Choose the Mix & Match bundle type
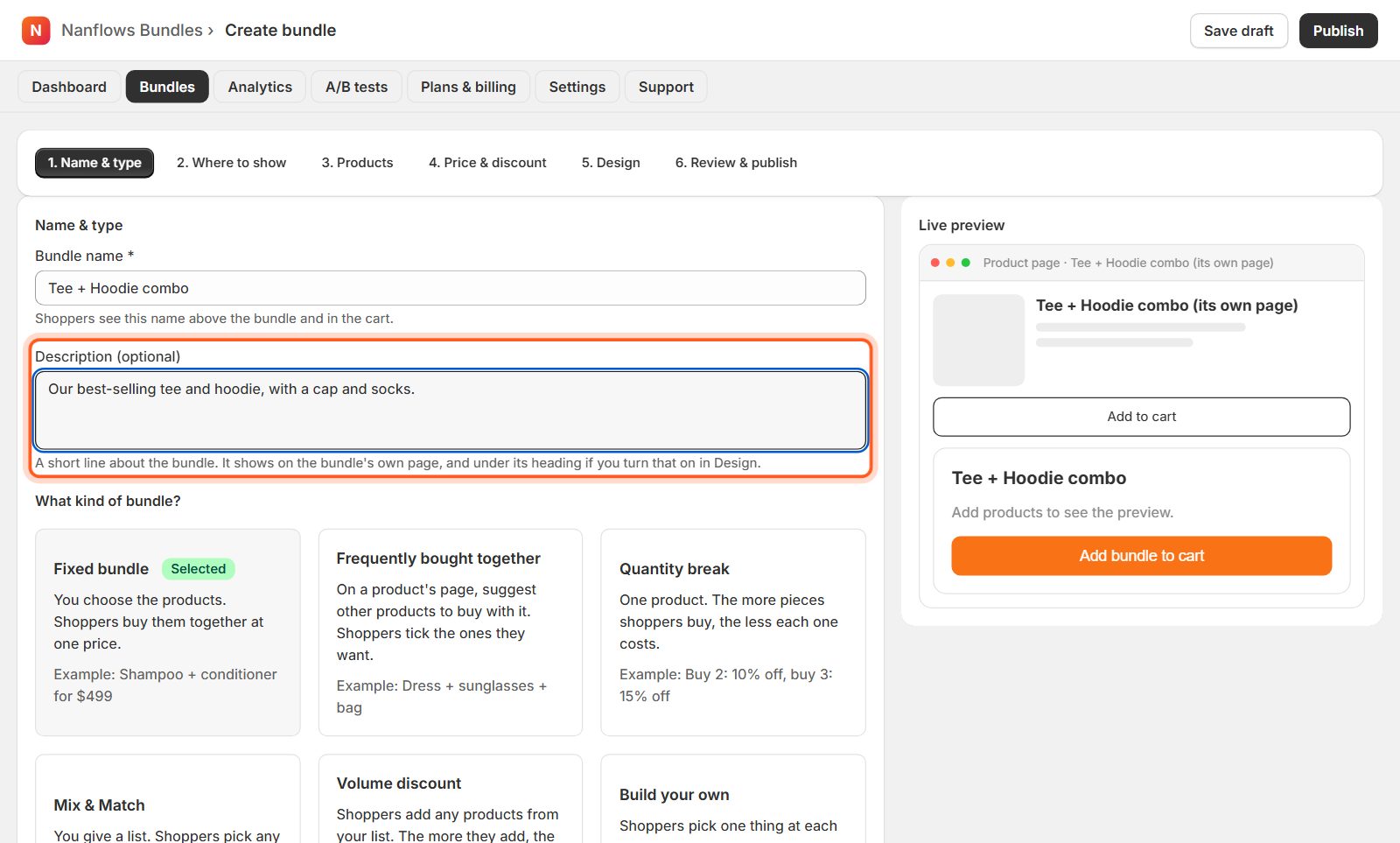 [168, 799]
